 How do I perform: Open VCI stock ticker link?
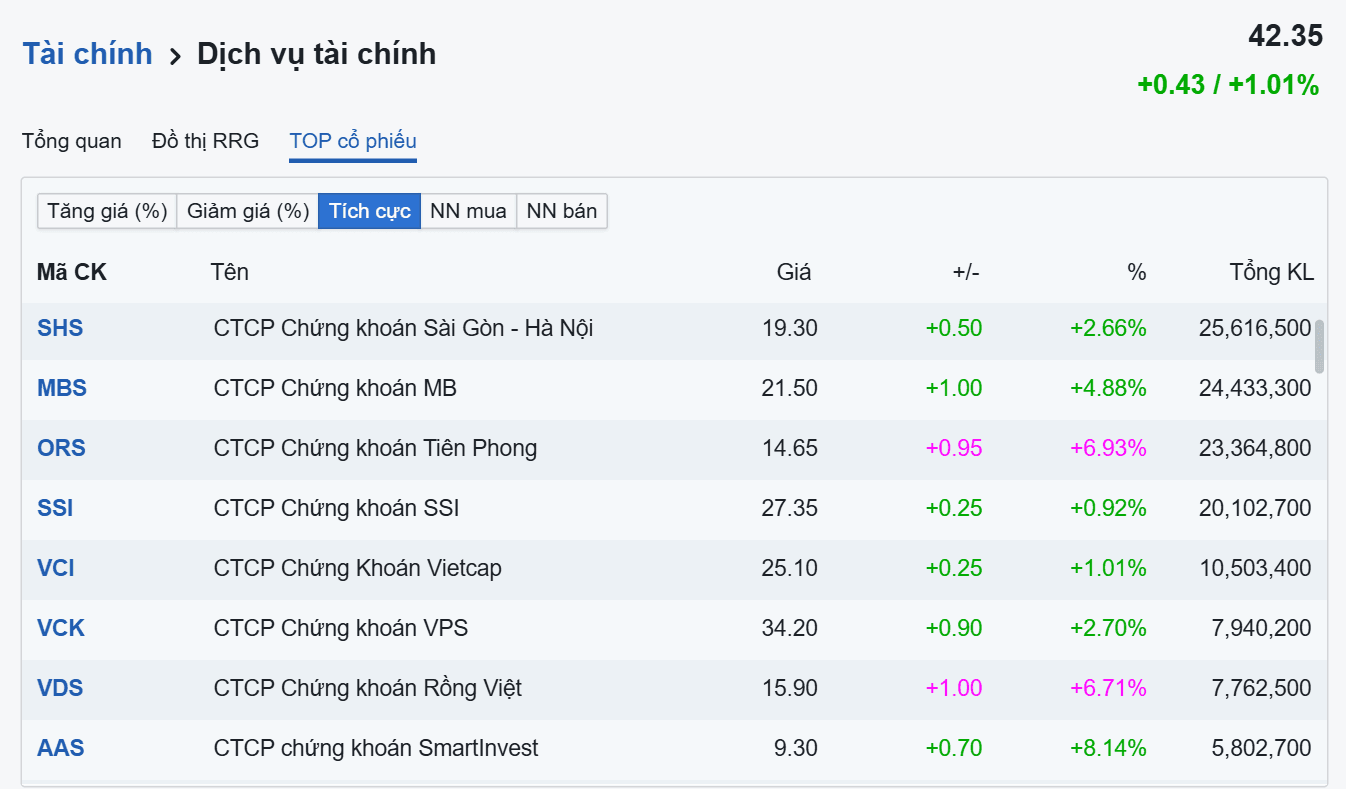pyautogui.click(x=56, y=568)
